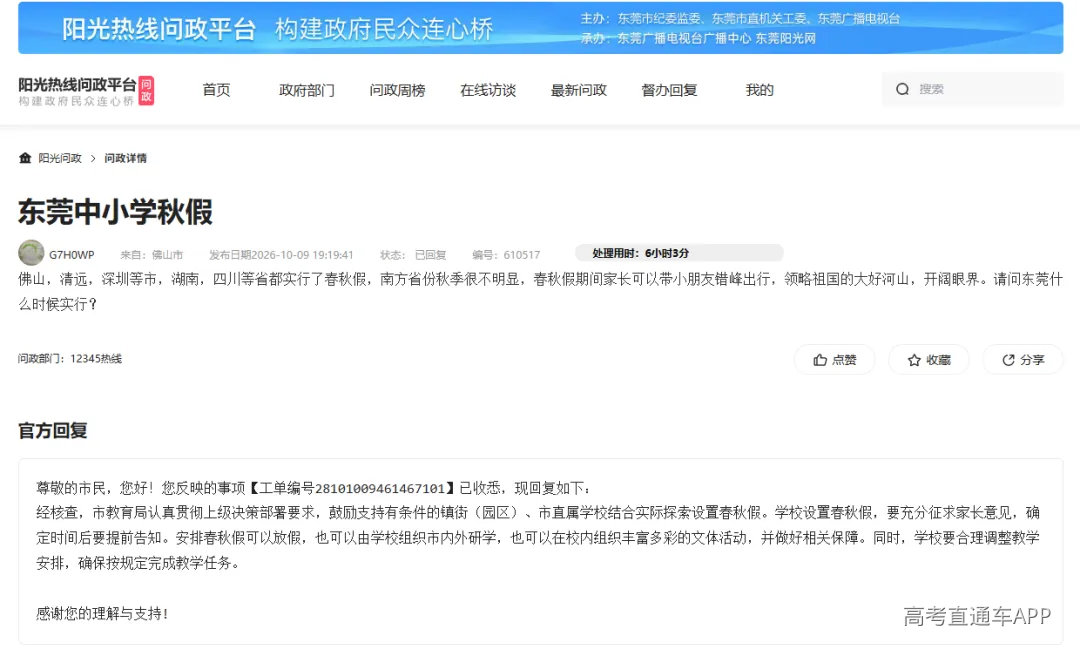1080x656 pixels.
Task: Click 发布日期2026-10-09 19:19:41 text
Action: (x=281, y=255)
